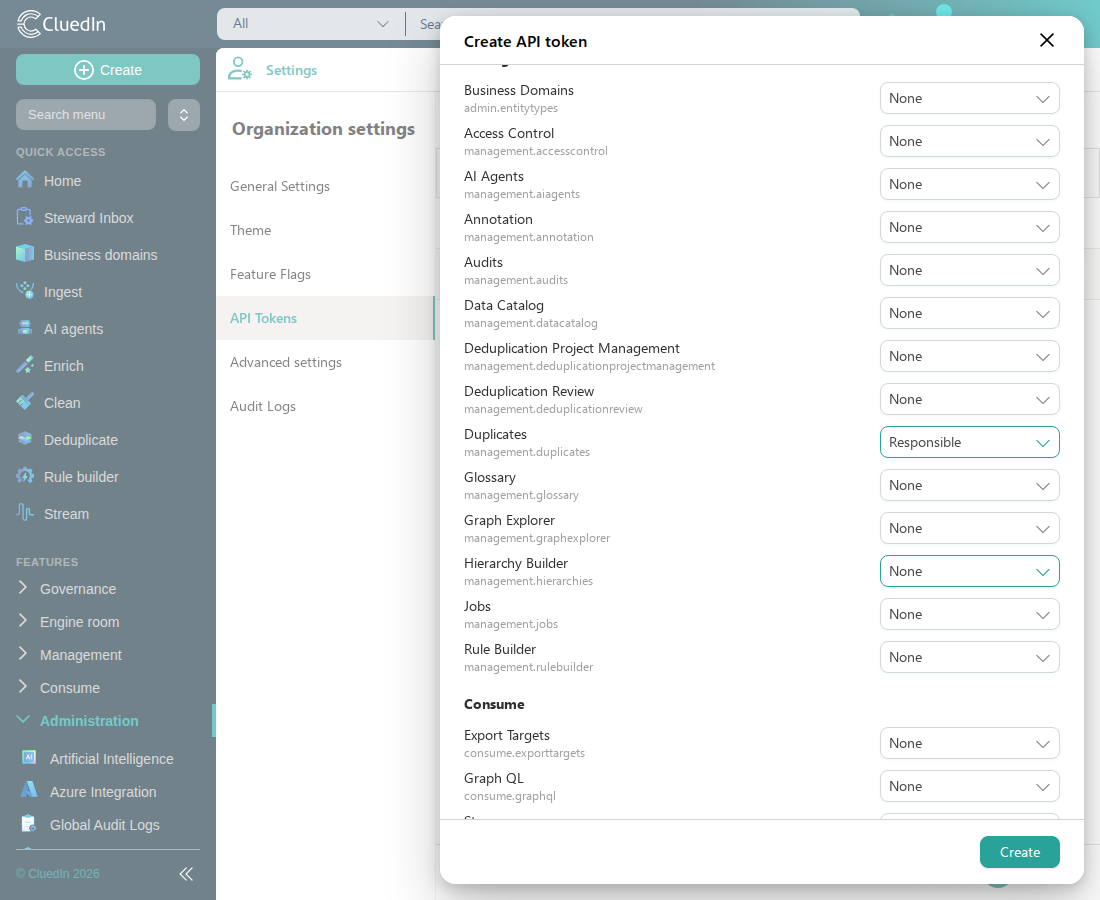Open the Data Catalog permission dropdown

point(970,313)
